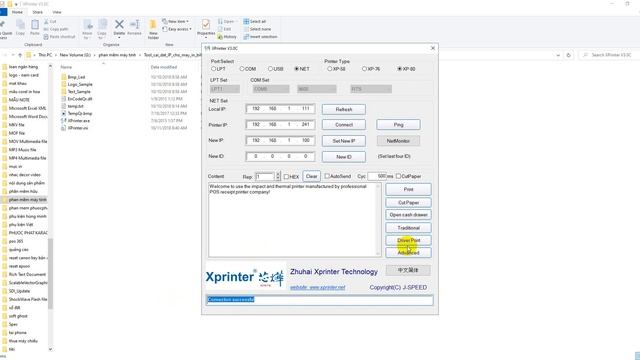Click Select all in the ribbon
The image size is (640, 360).
point(255,21)
